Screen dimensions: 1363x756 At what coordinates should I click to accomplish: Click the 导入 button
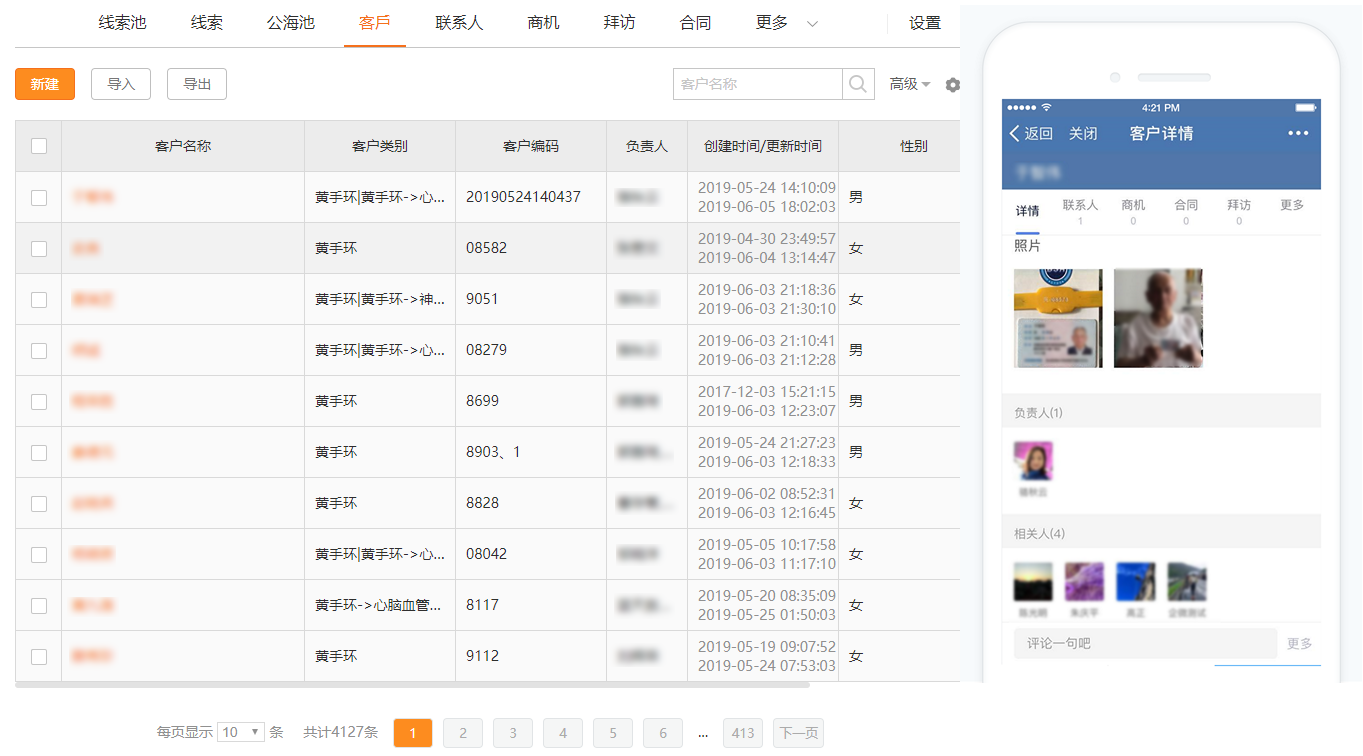[121, 84]
